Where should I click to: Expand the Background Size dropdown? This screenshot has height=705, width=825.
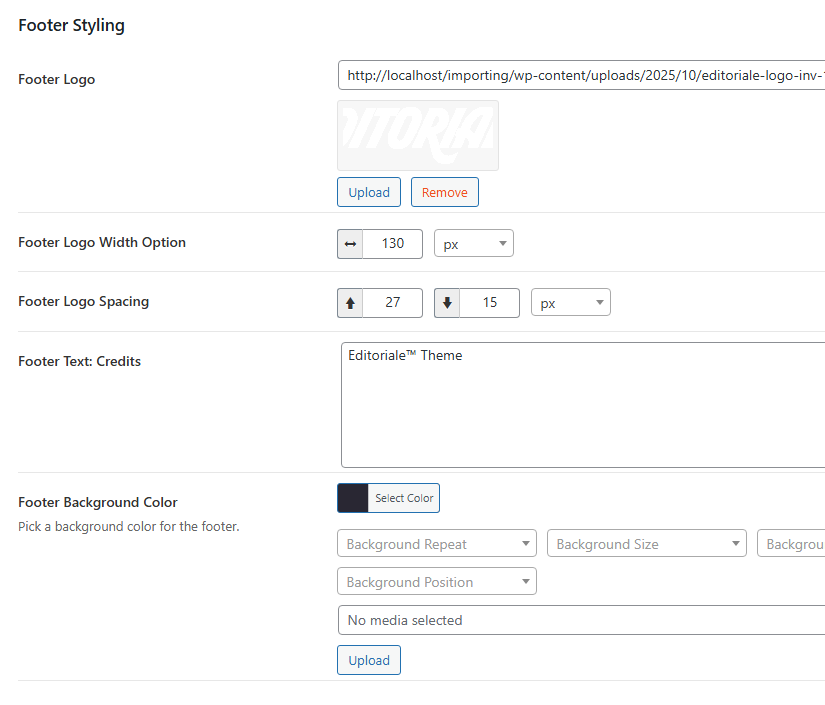646,544
